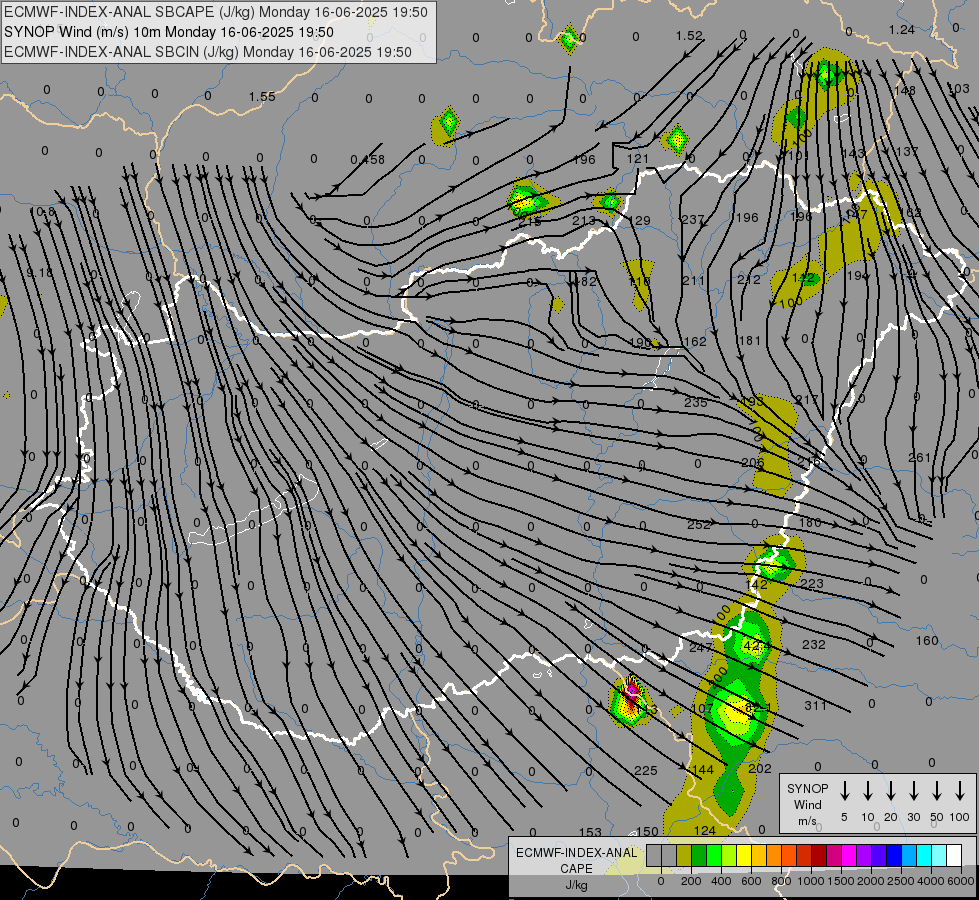Click the 1000 tick label on CAPE legend
Viewport: 979px width, 900px height.
click(811, 881)
